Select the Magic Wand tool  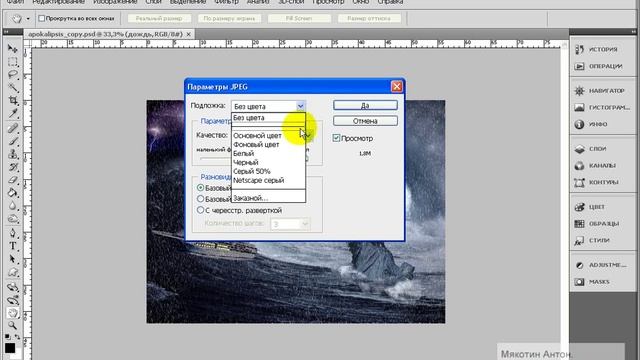(x=13, y=87)
